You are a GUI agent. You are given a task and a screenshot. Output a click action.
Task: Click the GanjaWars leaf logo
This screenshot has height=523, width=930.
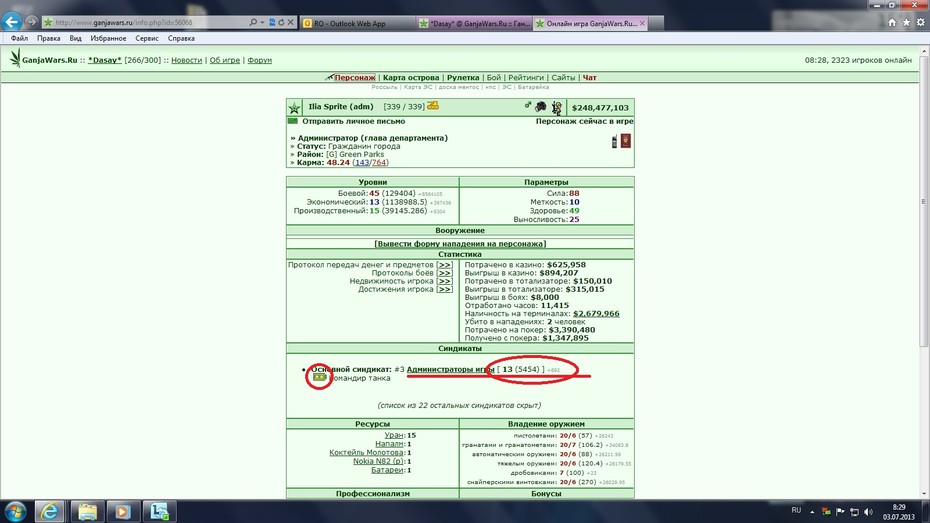[15, 58]
